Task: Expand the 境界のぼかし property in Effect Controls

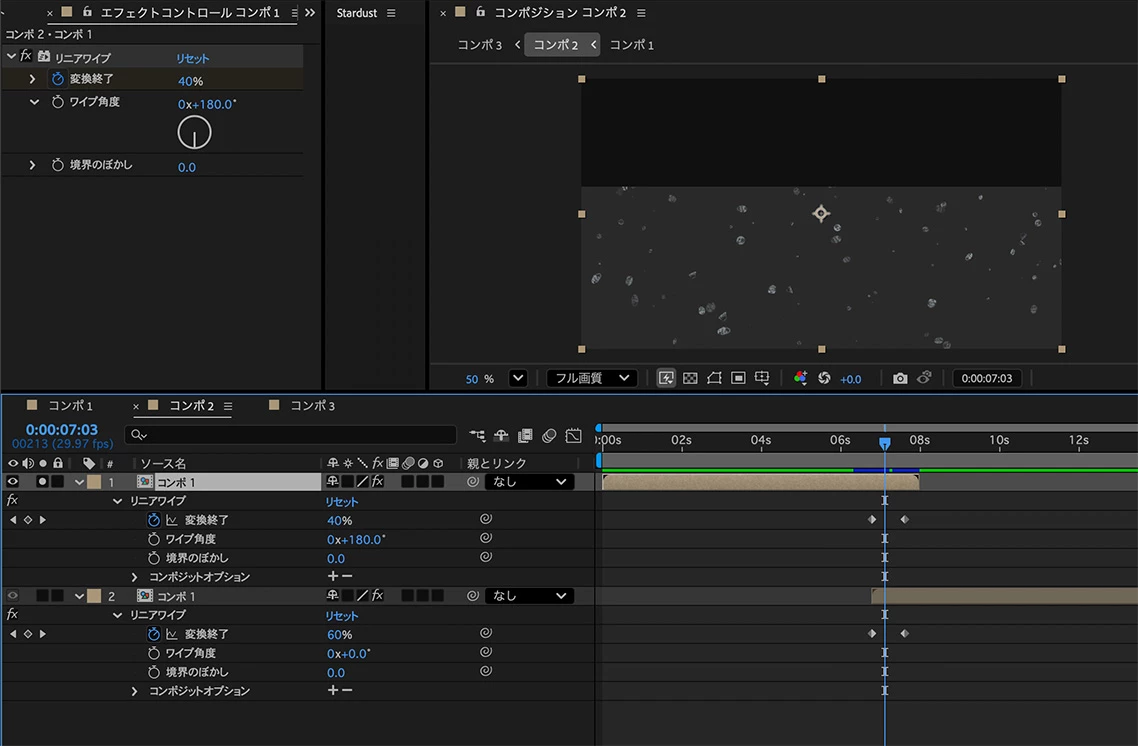Action: click(32, 165)
